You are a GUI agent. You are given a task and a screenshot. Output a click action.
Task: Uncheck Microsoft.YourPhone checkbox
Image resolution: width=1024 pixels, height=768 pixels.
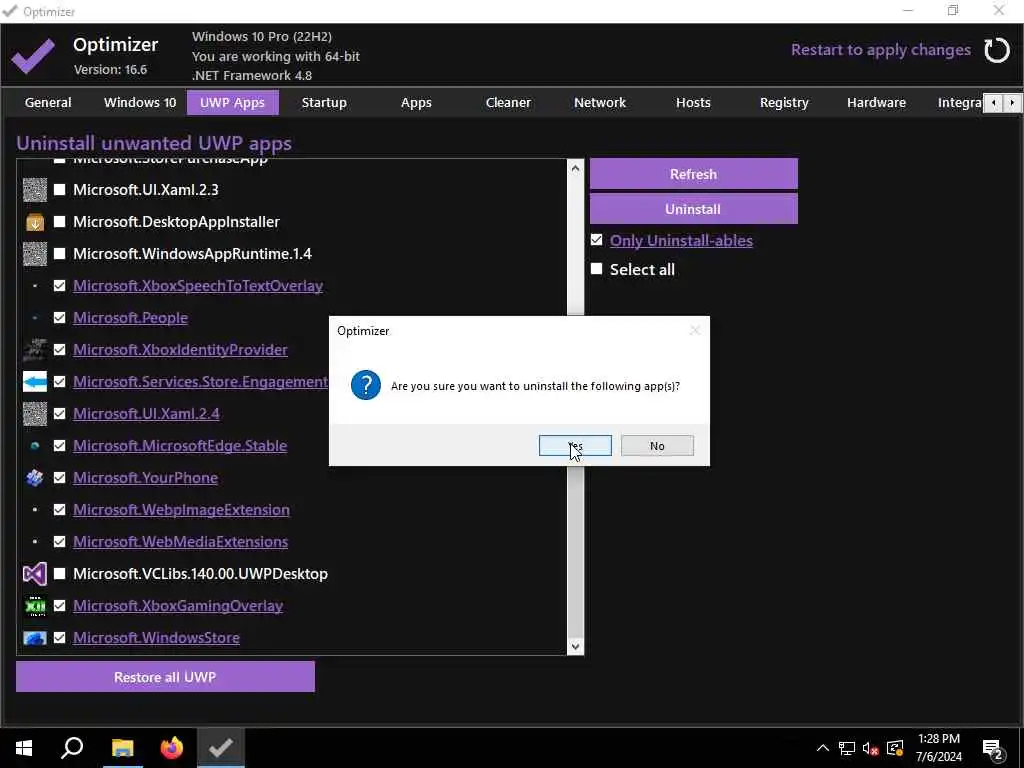[59, 477]
